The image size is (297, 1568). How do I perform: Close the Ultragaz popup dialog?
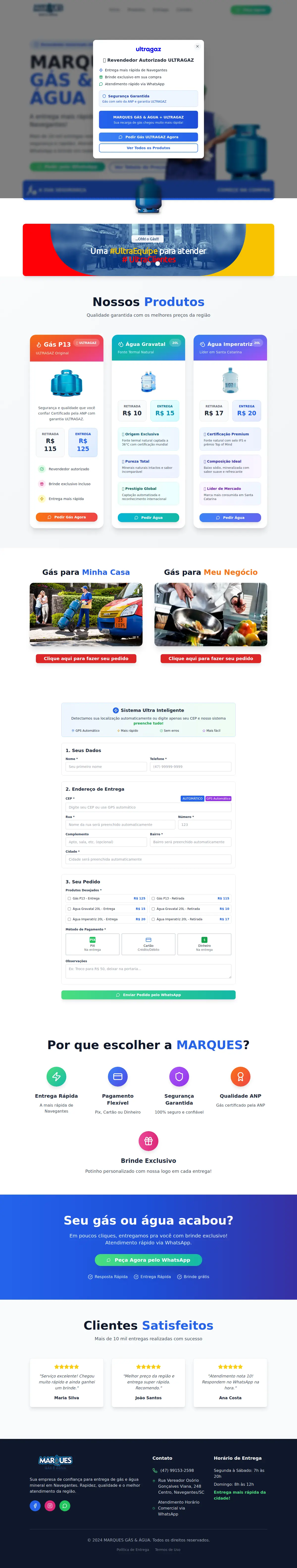tap(197, 46)
